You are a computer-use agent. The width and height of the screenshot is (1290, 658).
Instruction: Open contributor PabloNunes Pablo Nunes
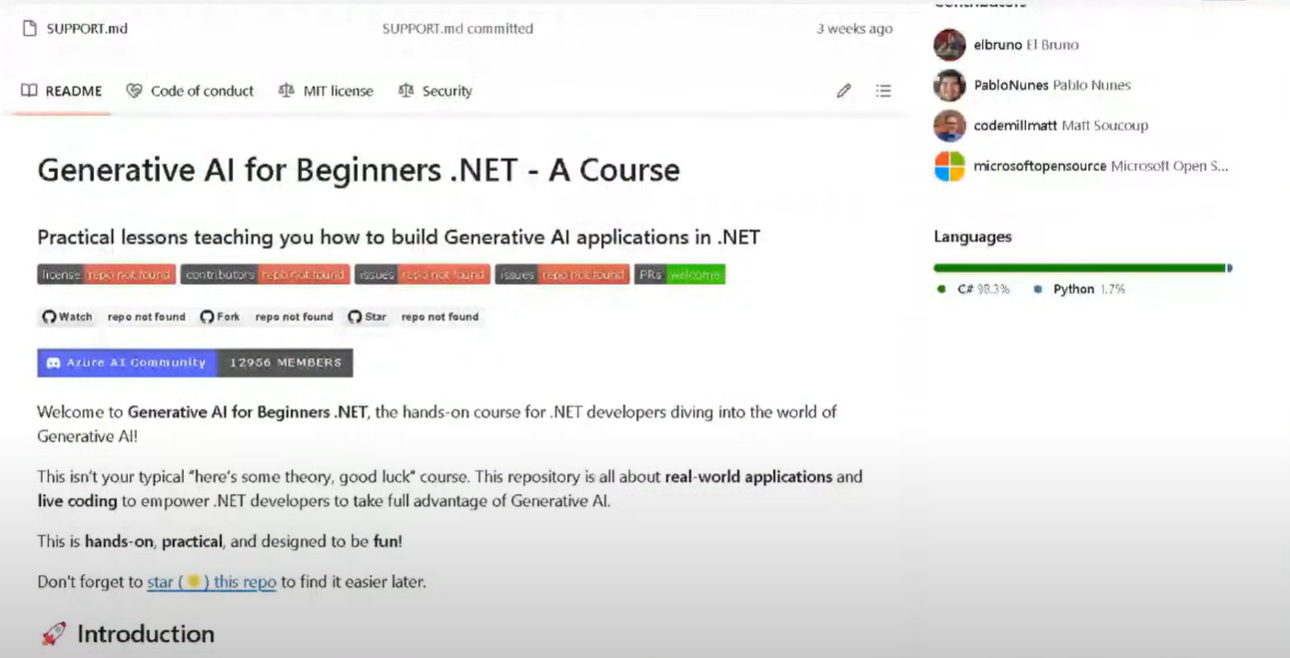(x=1052, y=85)
